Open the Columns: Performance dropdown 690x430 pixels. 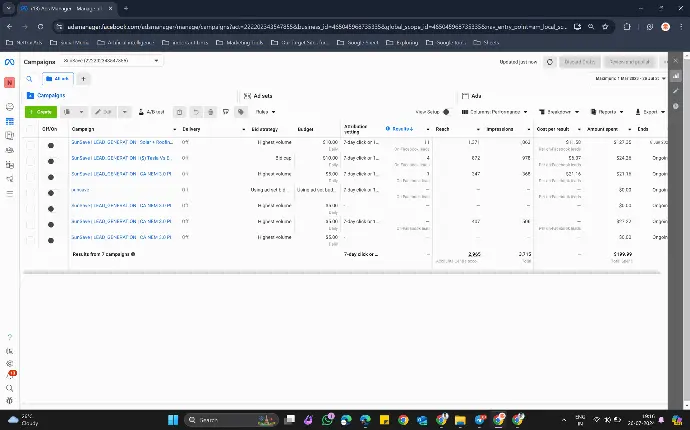point(494,112)
